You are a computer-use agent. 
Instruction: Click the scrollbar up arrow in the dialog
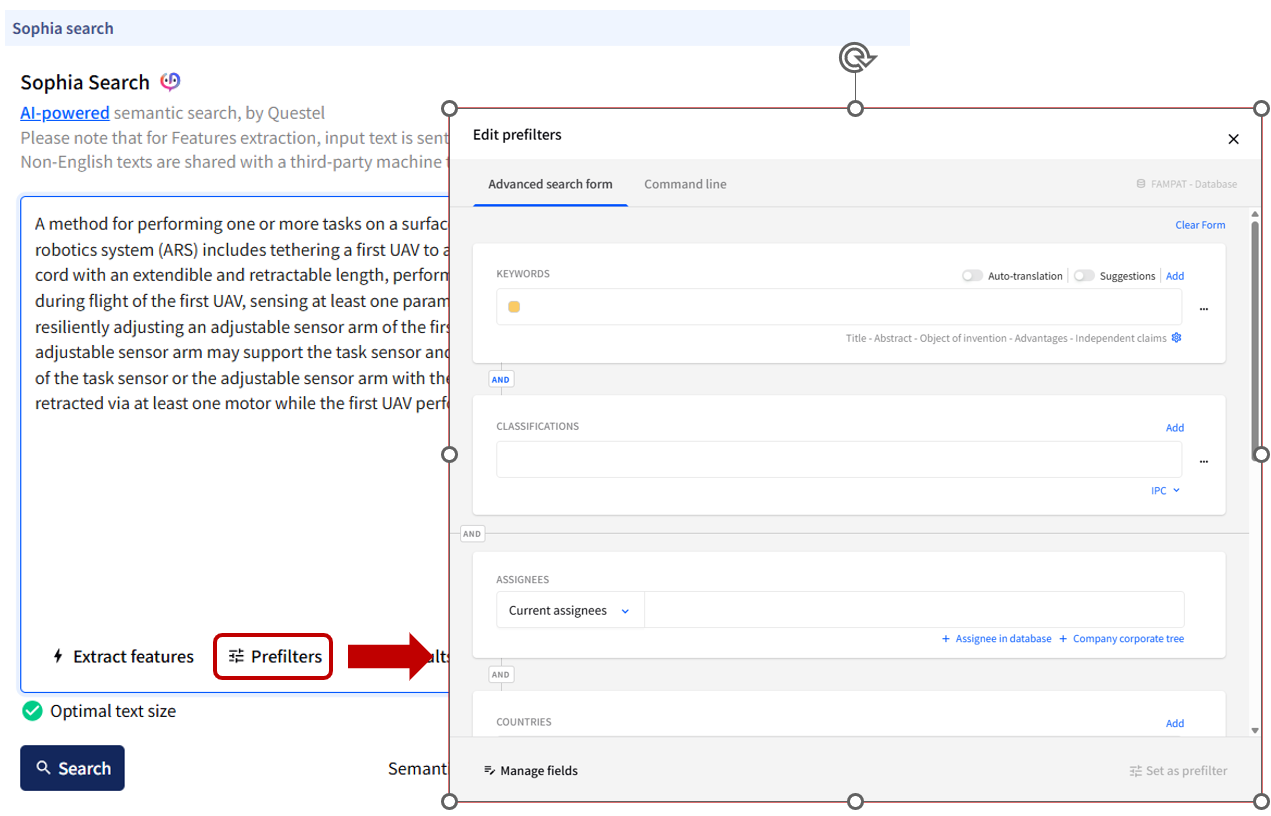click(x=1256, y=214)
